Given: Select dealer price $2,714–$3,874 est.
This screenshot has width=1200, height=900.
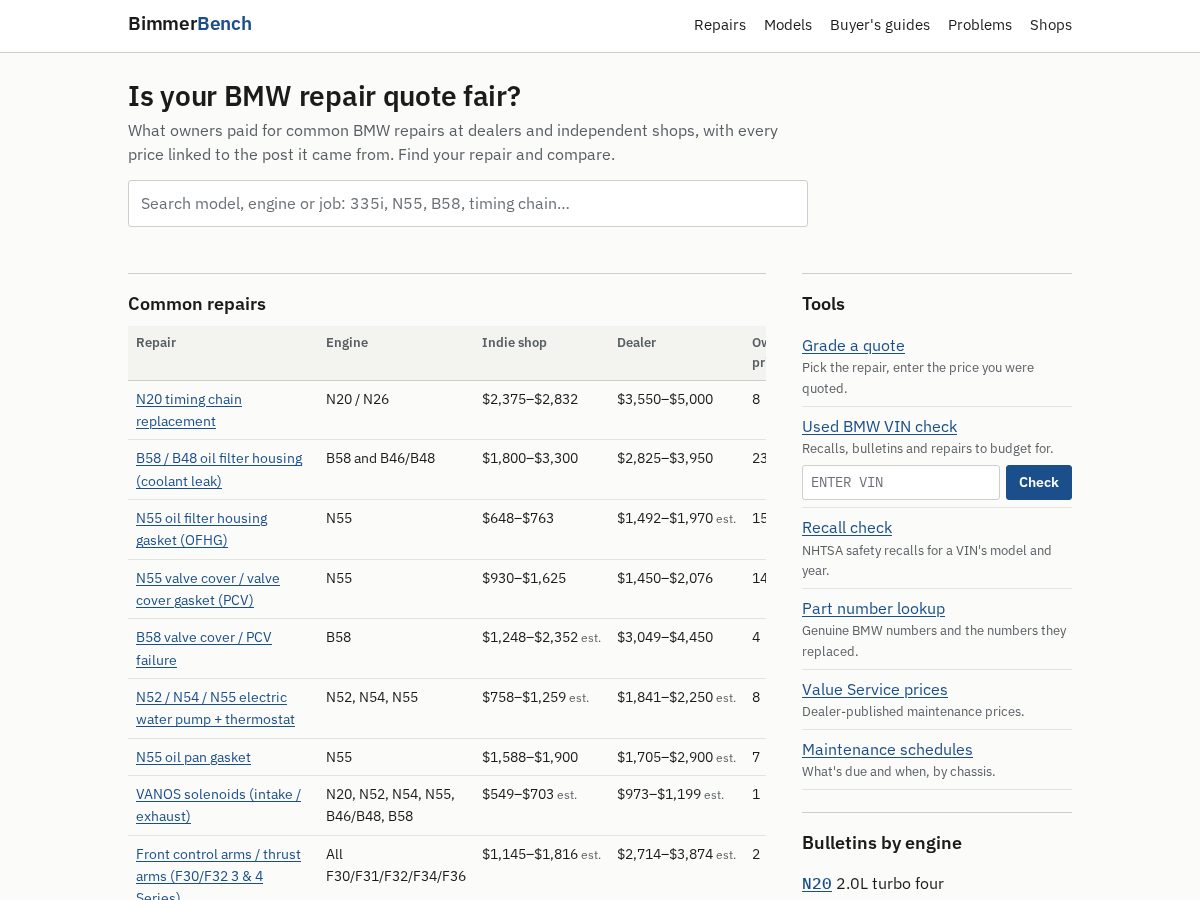Looking at the screenshot, I should pos(676,854).
